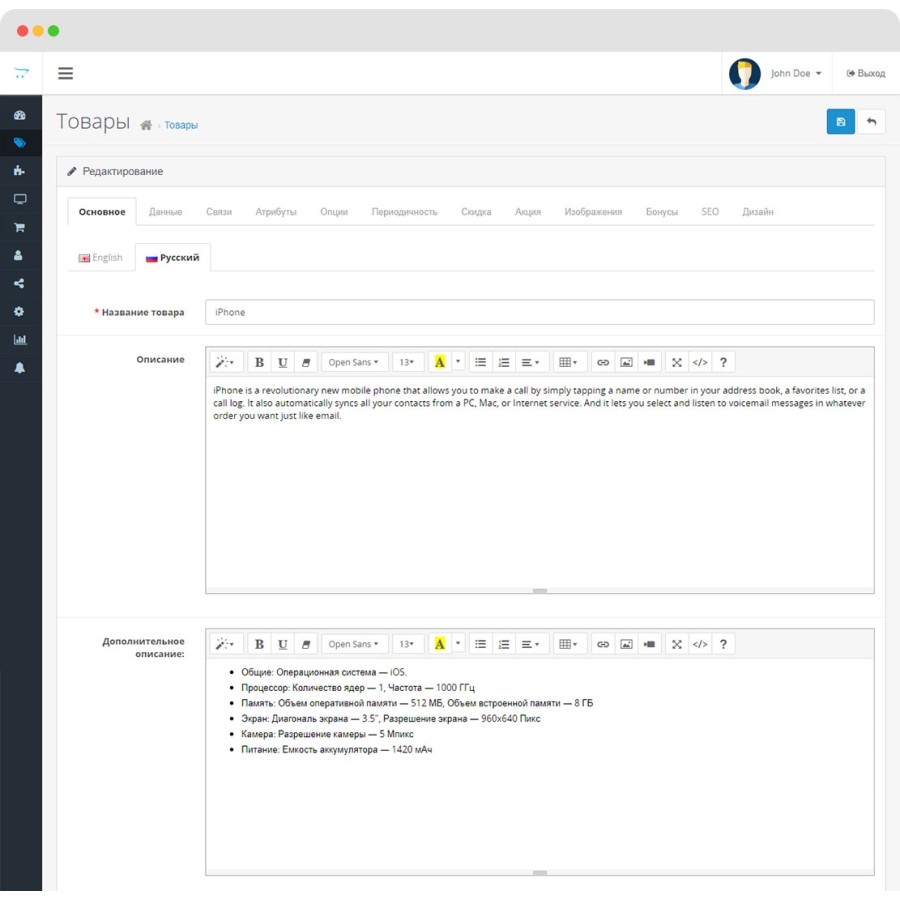The width and height of the screenshot is (900, 900).
Task: Open code view in Дополнительное описание editor
Action: point(700,644)
